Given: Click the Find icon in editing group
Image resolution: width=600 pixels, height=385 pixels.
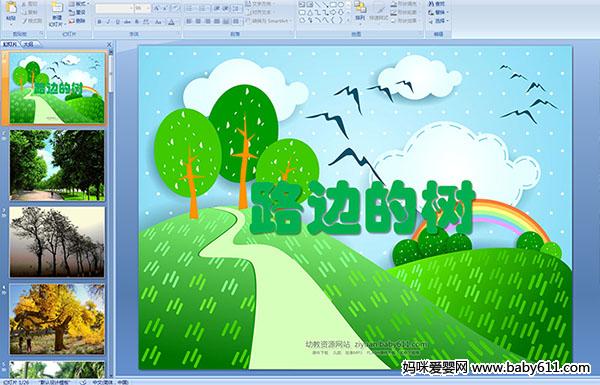Looking at the screenshot, I should point(437,4).
